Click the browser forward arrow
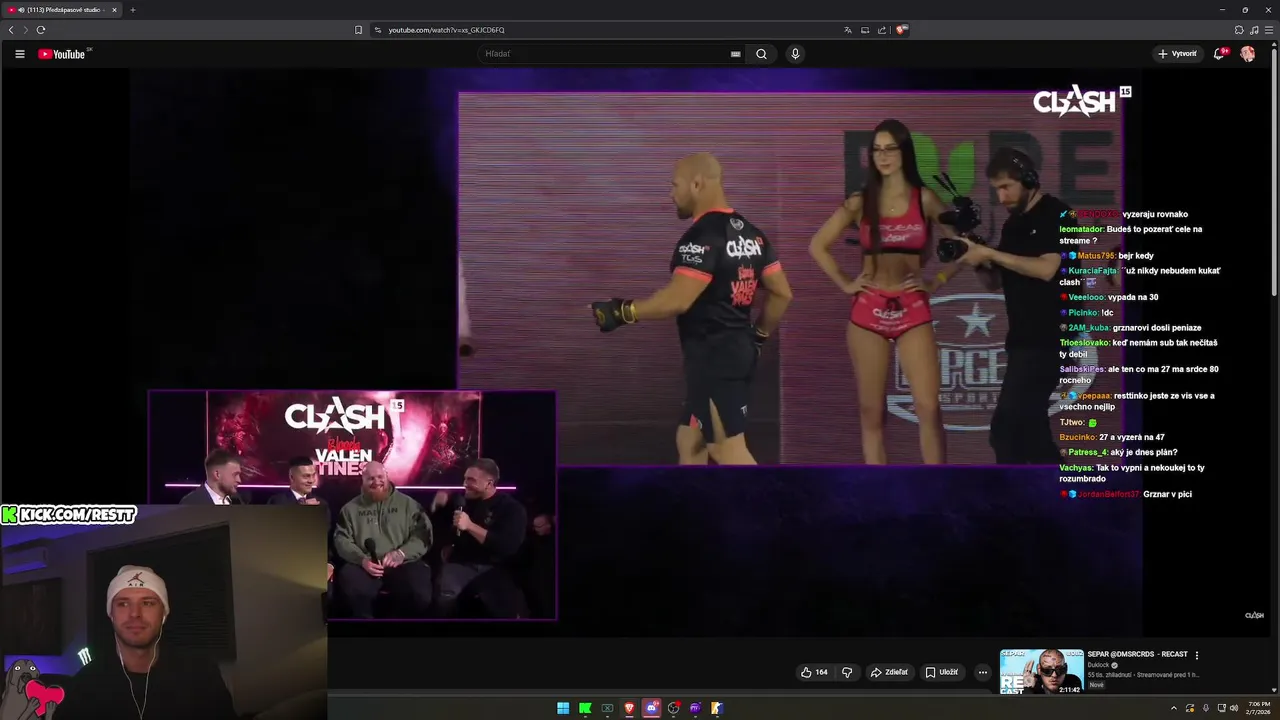The image size is (1280, 720). click(25, 30)
